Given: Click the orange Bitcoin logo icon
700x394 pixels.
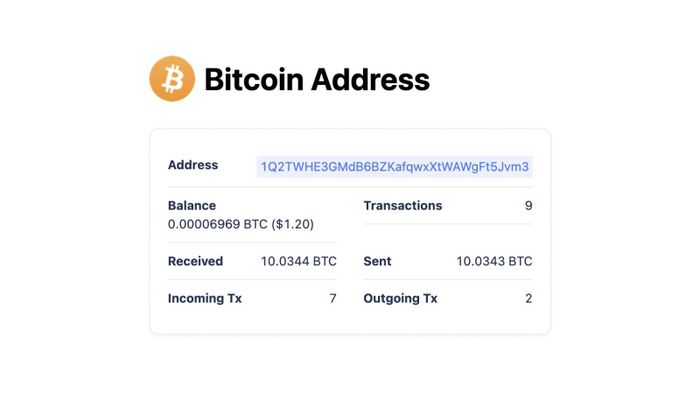Looking at the screenshot, I should [x=172, y=79].
